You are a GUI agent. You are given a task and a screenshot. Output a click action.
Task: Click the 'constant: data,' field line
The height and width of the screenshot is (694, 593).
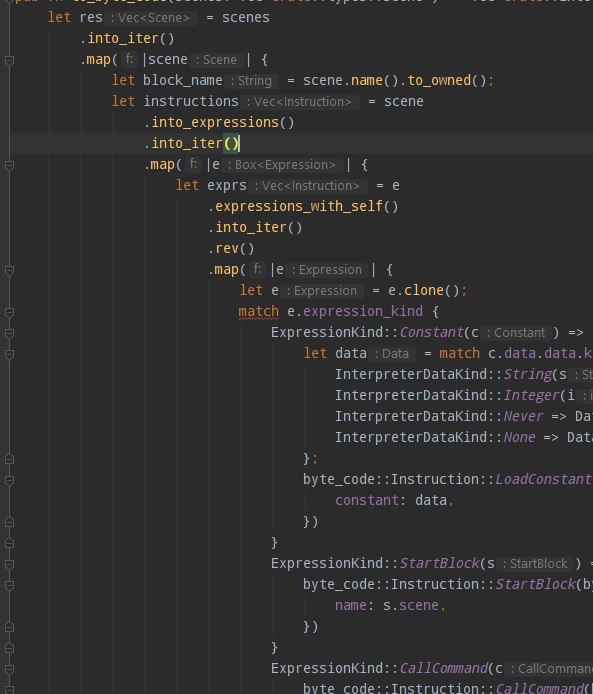(394, 501)
